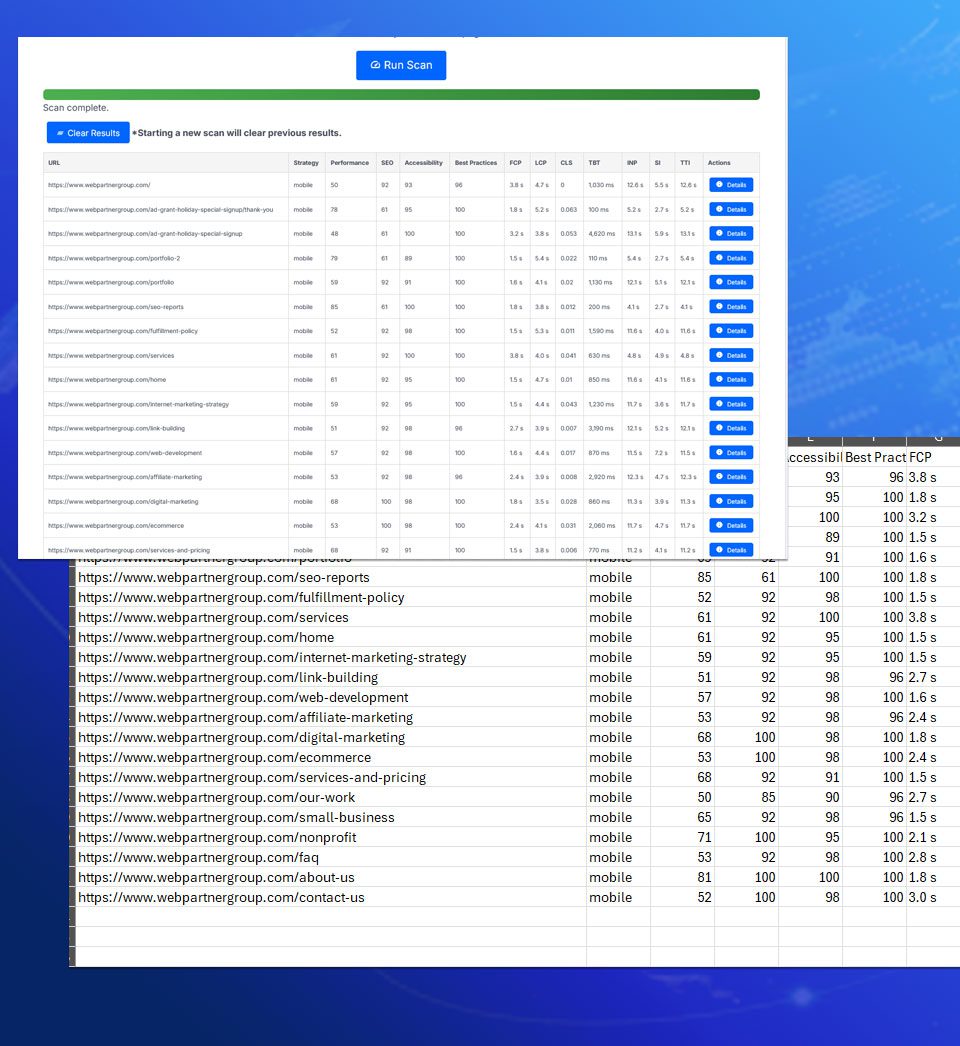Select the link-building URL in scan table
This screenshot has width=960, height=1046.
tap(117, 428)
